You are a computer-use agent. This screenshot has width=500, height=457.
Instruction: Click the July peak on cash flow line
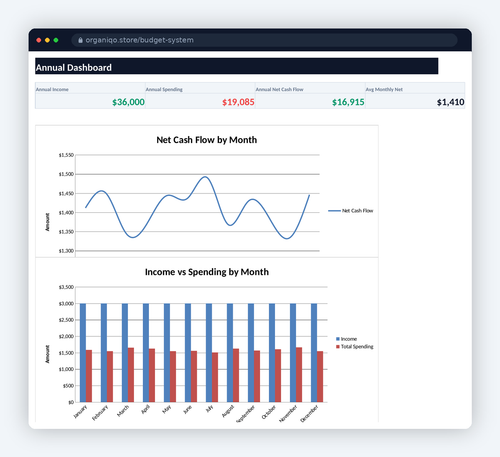click(x=205, y=177)
